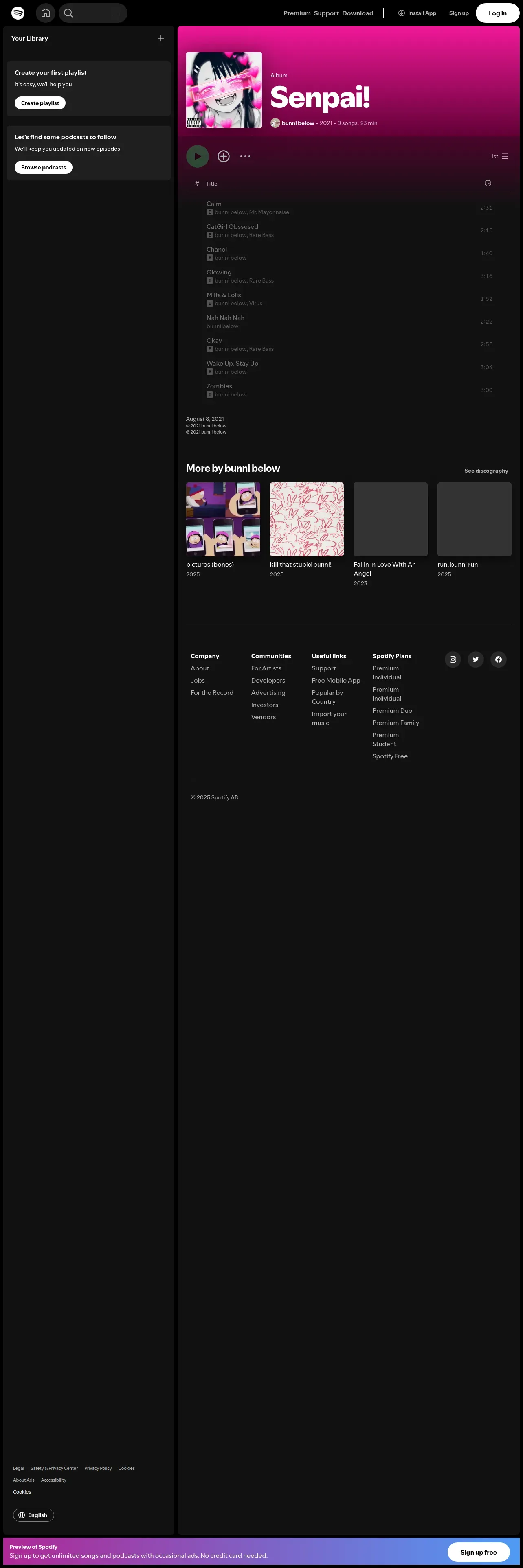The height and width of the screenshot is (1568, 523).
Task: Open Safety & Privacy Center link
Action: [x=54, y=1468]
